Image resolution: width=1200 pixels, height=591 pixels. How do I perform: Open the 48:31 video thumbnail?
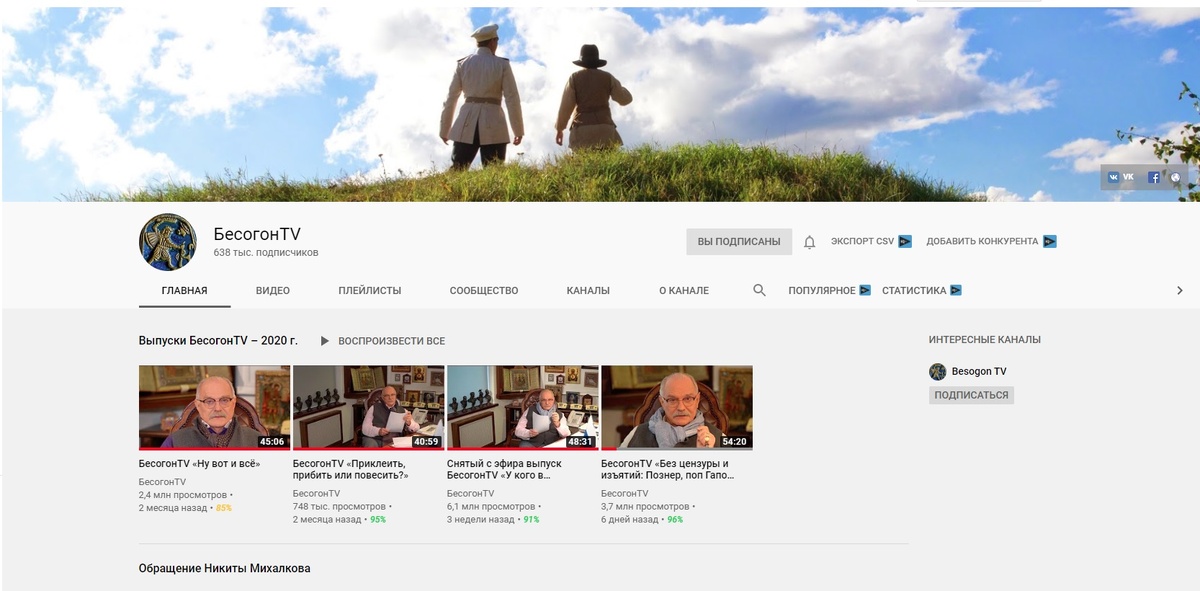(522, 407)
